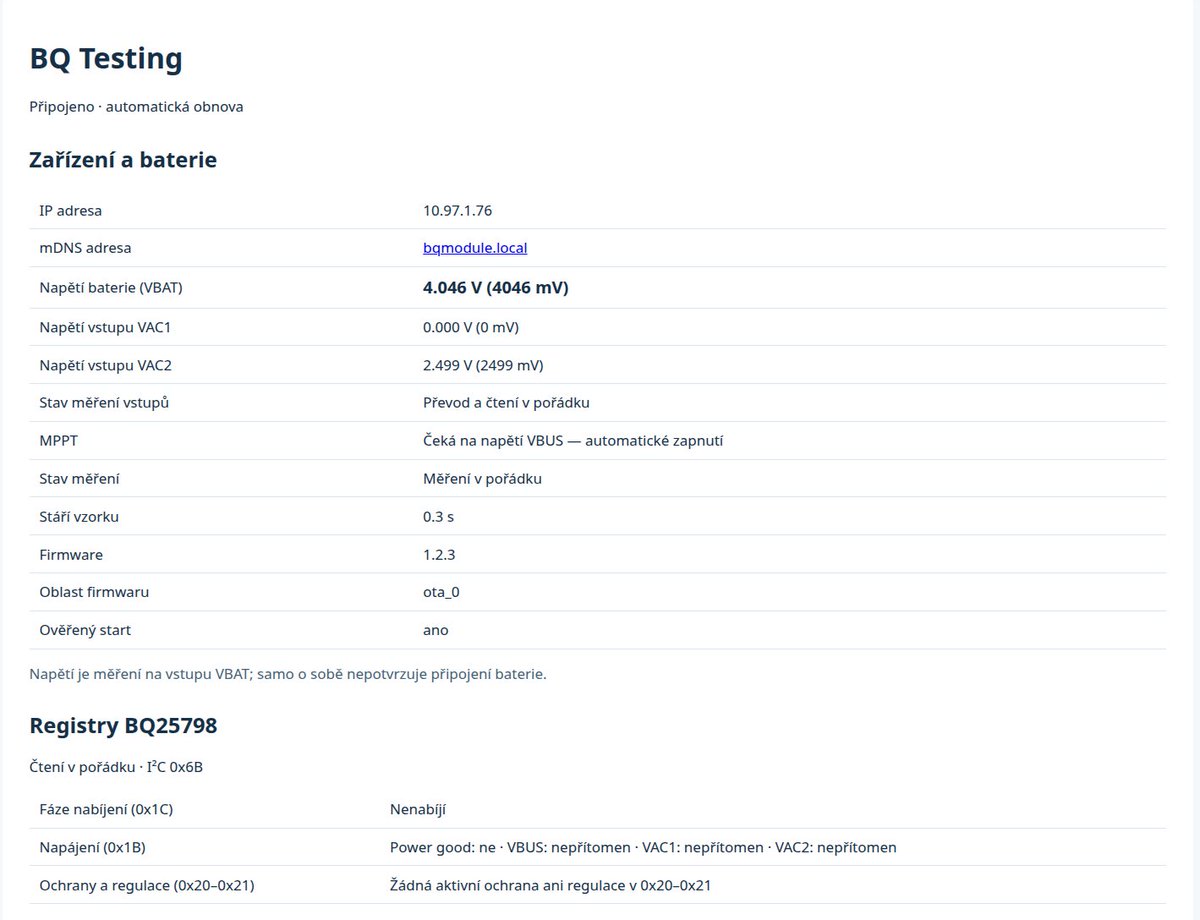Click the Ověřený start ano value

tap(436, 630)
